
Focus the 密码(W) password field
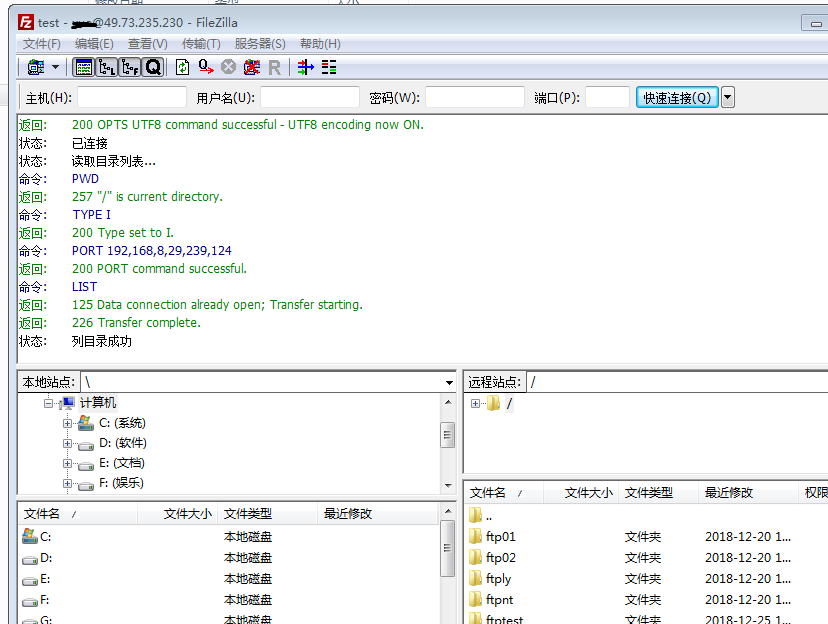pyautogui.click(x=475, y=98)
